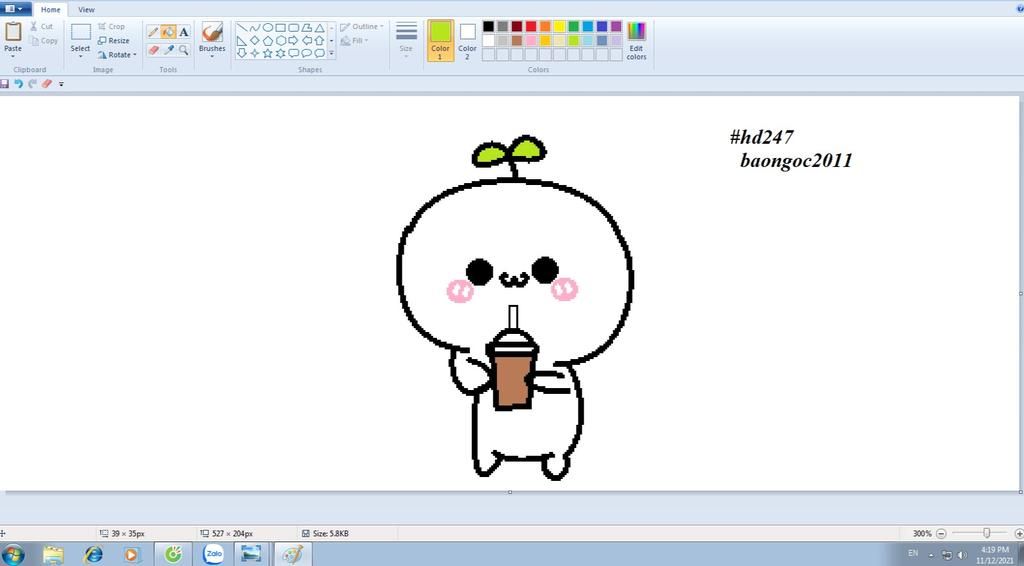Click the Resize button
Image resolution: width=1024 pixels, height=566 pixels.
[x=114, y=41]
